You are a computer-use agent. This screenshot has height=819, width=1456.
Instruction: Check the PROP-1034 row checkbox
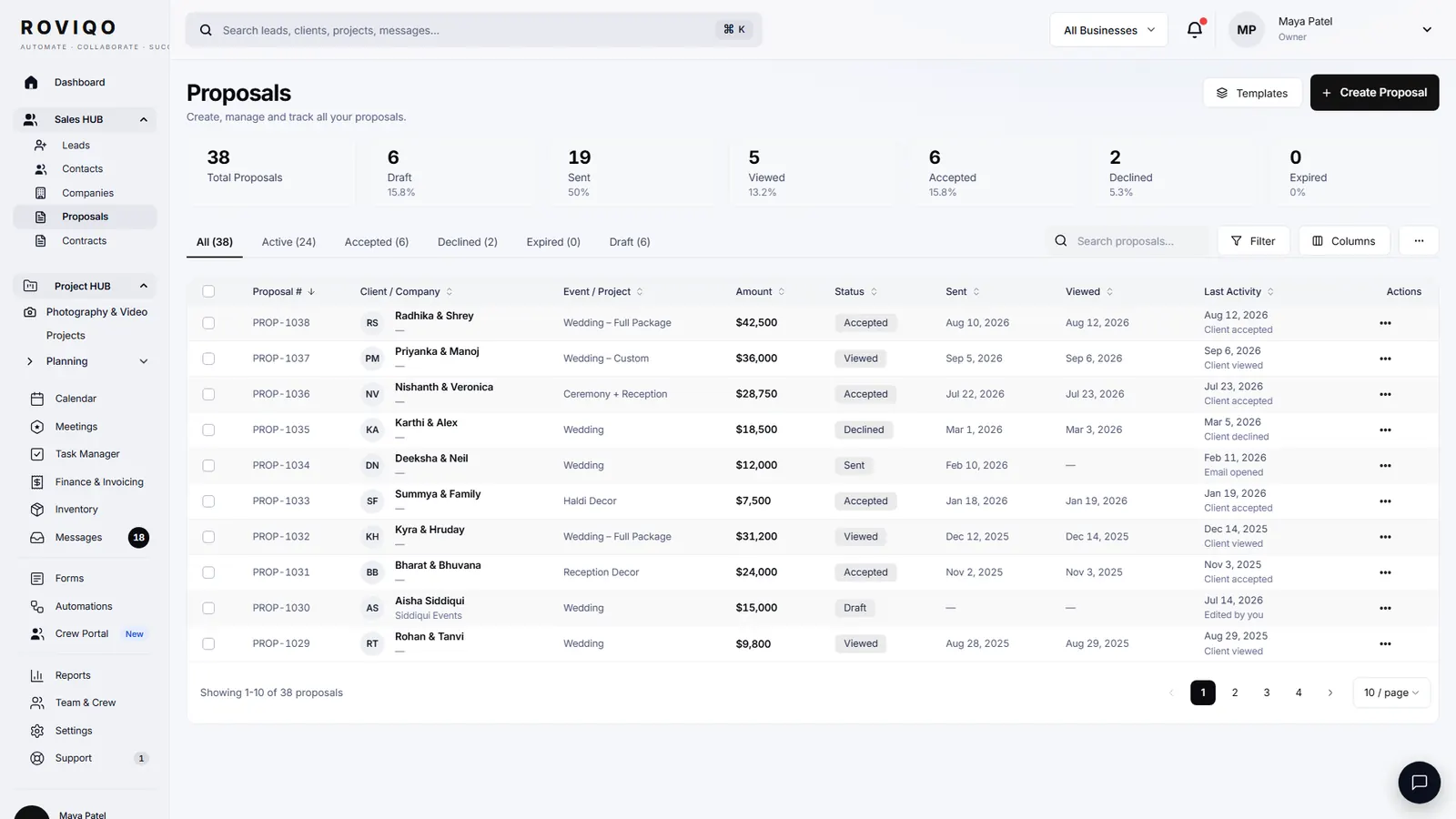(x=208, y=465)
